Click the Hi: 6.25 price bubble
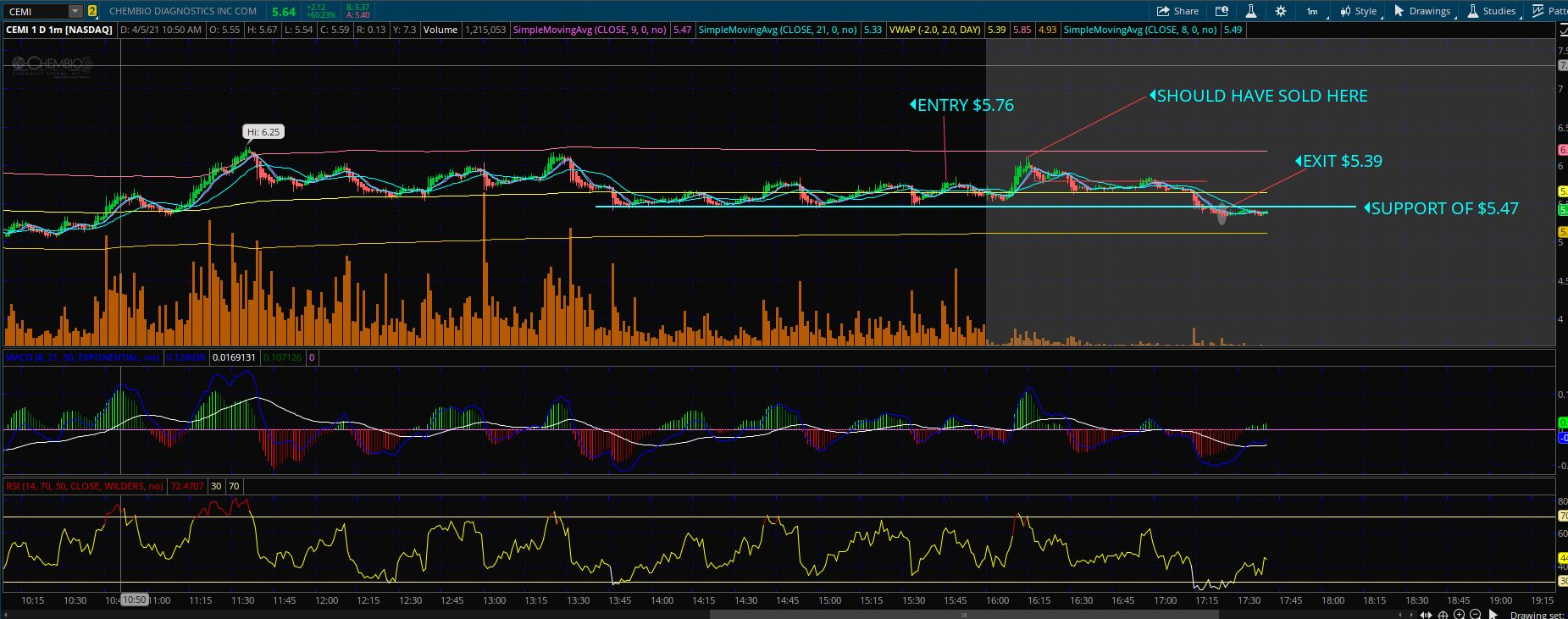The height and width of the screenshot is (619, 1568). [x=263, y=132]
